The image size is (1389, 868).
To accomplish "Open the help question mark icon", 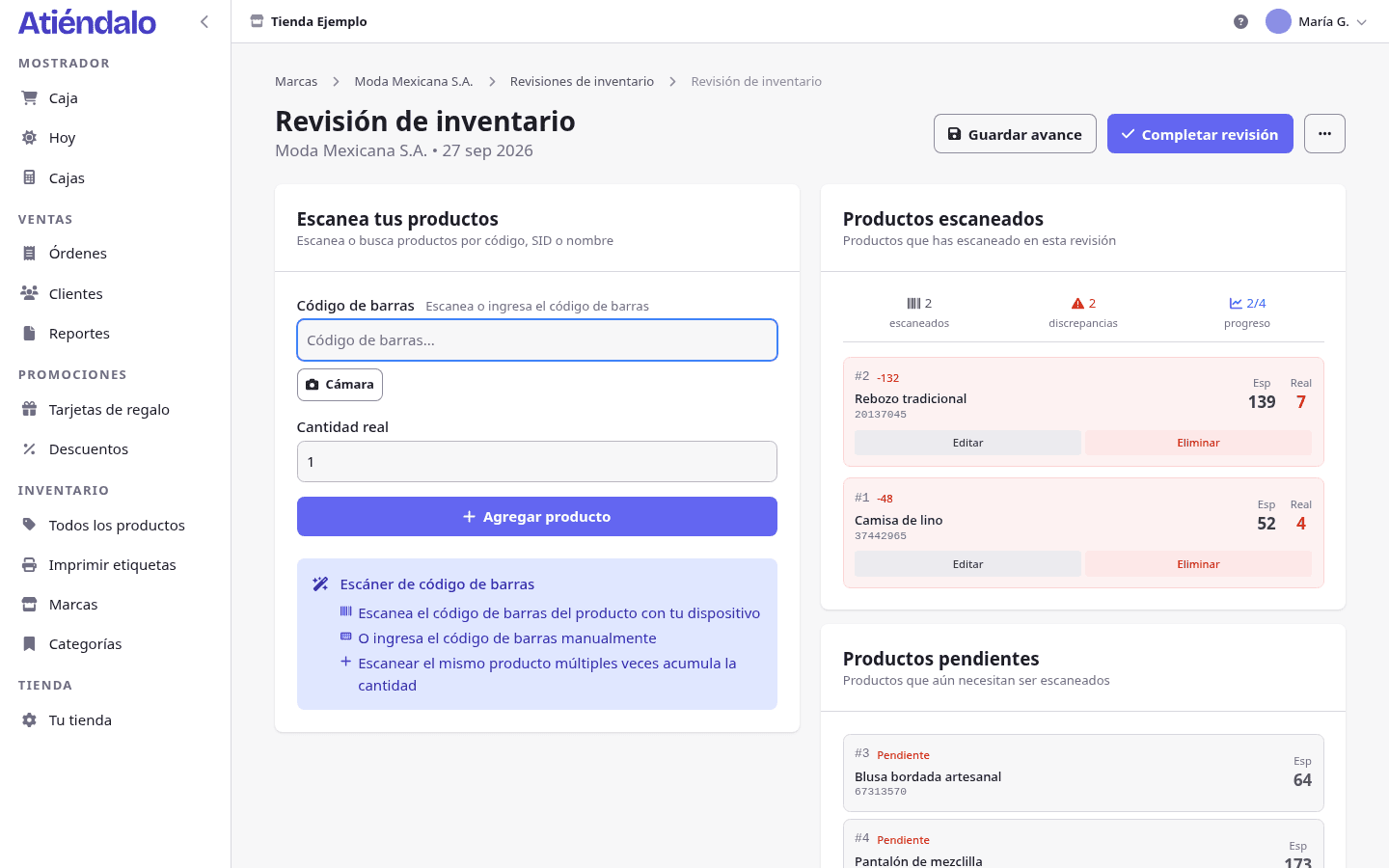I will 1240,21.
